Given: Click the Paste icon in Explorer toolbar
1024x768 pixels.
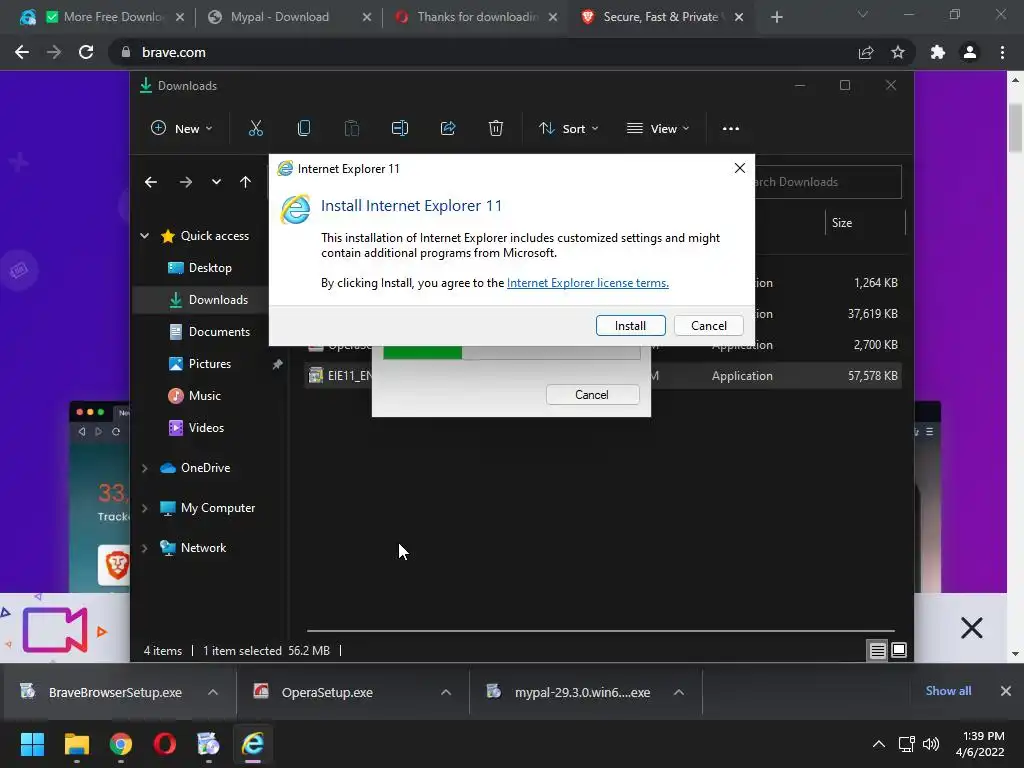Looking at the screenshot, I should click(351, 129).
